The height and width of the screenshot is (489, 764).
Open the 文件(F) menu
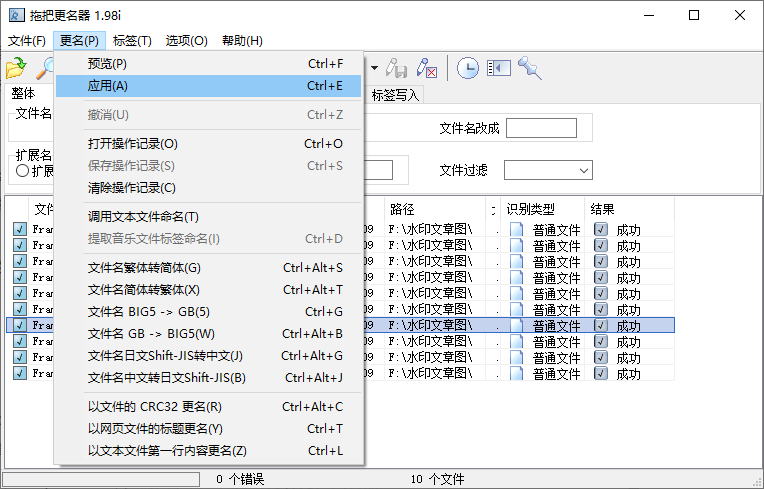point(27,40)
